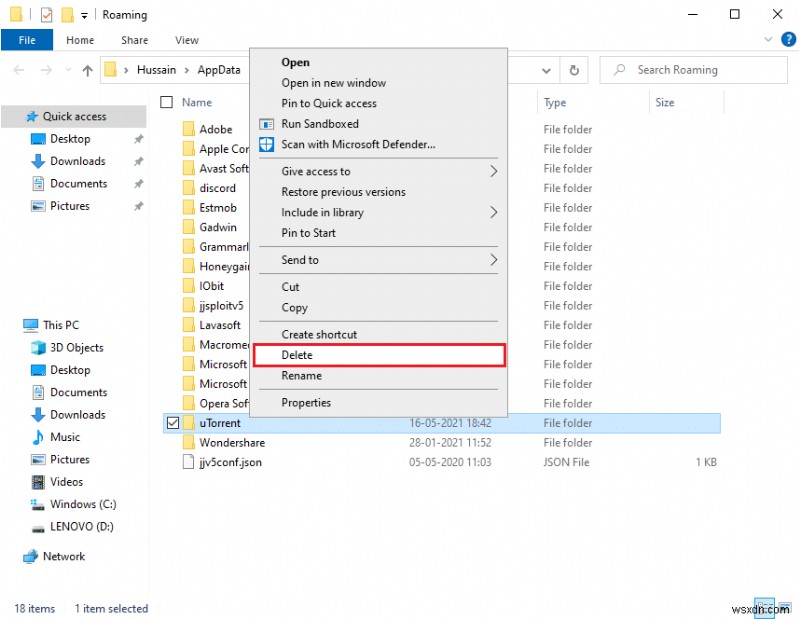Click the search magnifier in Search Roaming
This screenshot has height=619, width=800.
coord(620,70)
